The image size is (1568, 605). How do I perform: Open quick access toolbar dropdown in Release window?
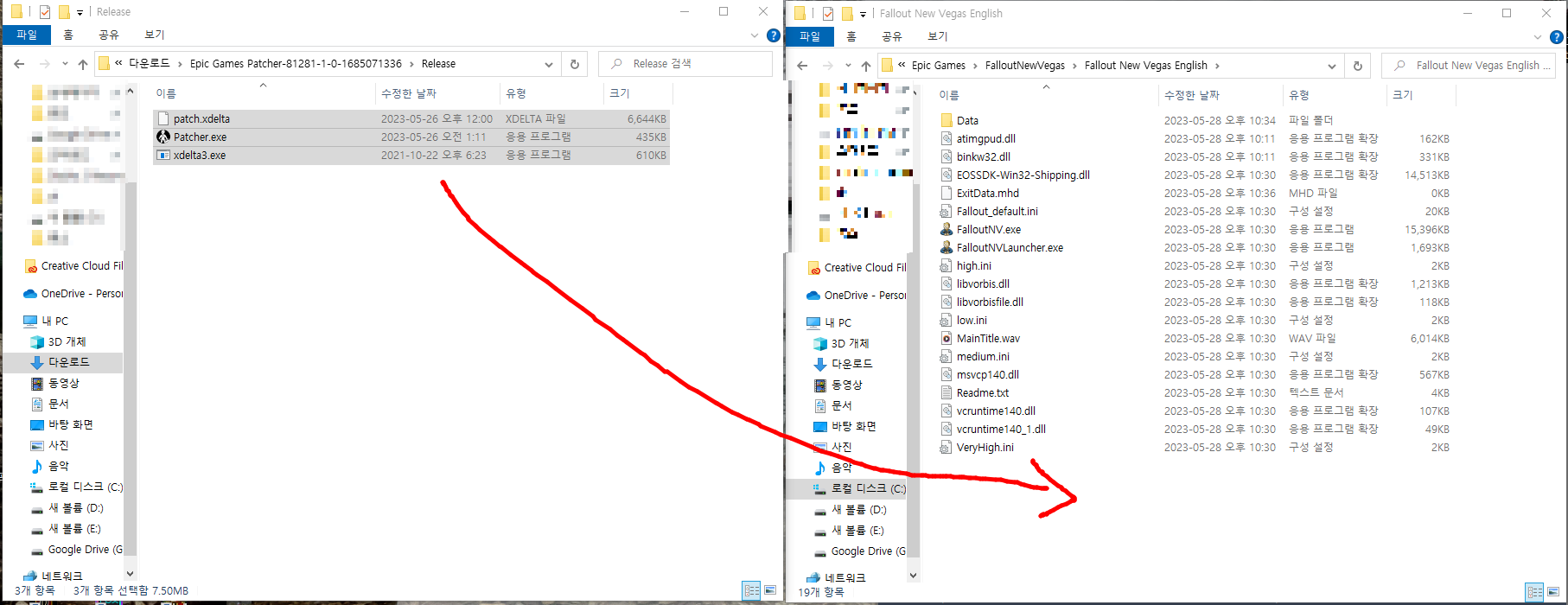(80, 12)
